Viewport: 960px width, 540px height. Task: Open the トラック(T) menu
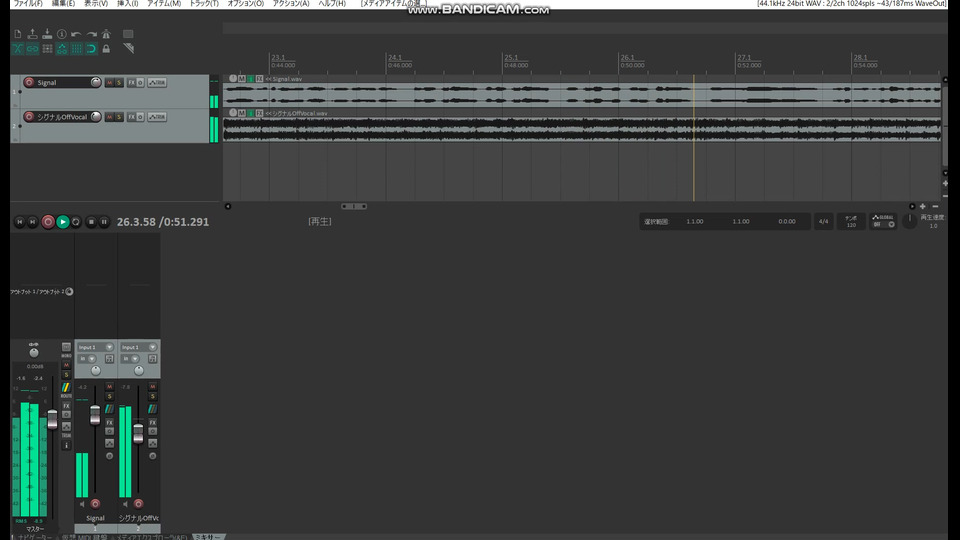(204, 4)
